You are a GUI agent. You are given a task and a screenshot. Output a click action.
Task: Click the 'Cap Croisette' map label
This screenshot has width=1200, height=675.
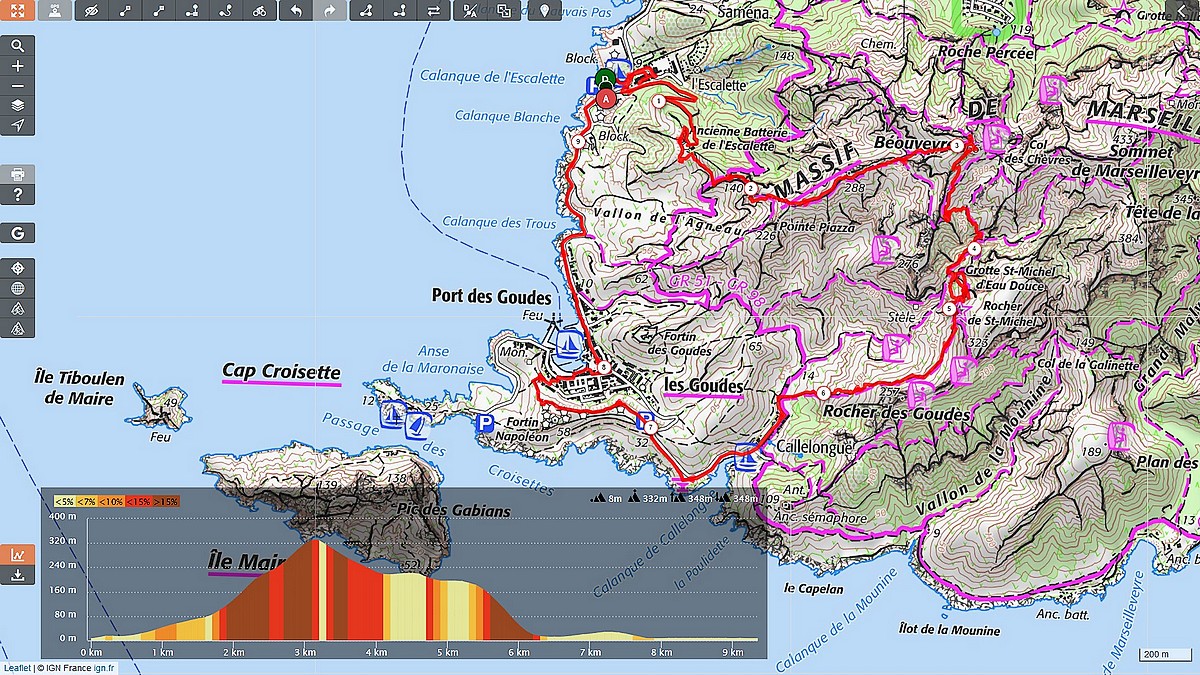(x=281, y=372)
